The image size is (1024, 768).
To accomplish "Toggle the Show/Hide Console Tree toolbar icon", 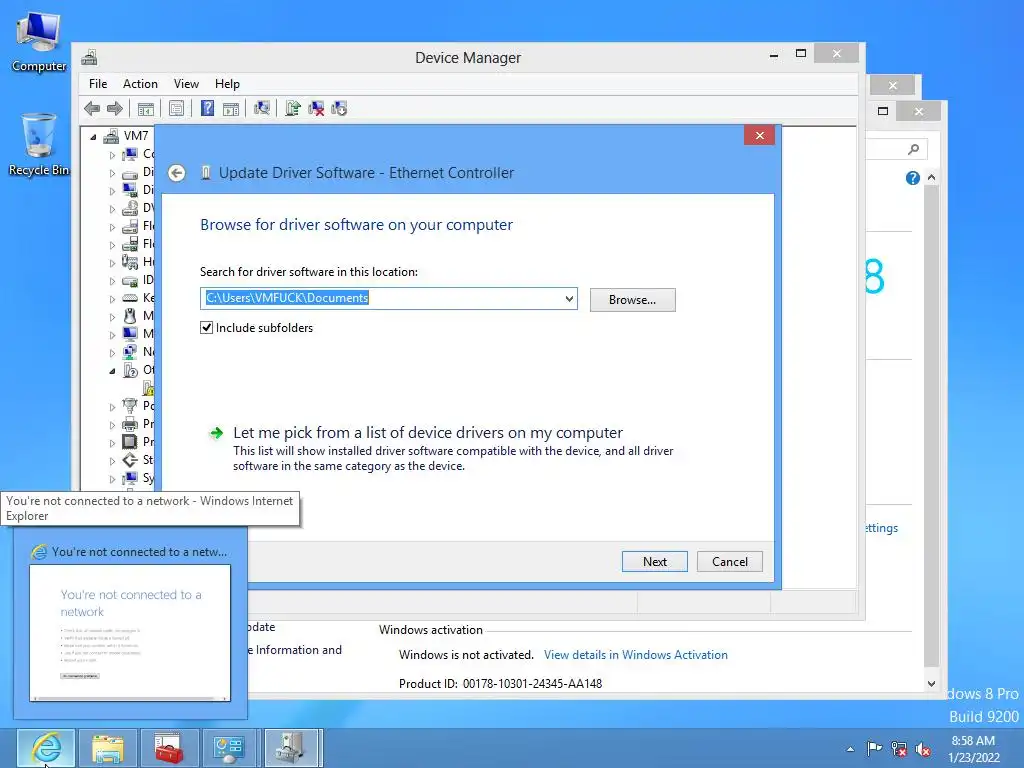I will pos(146,108).
